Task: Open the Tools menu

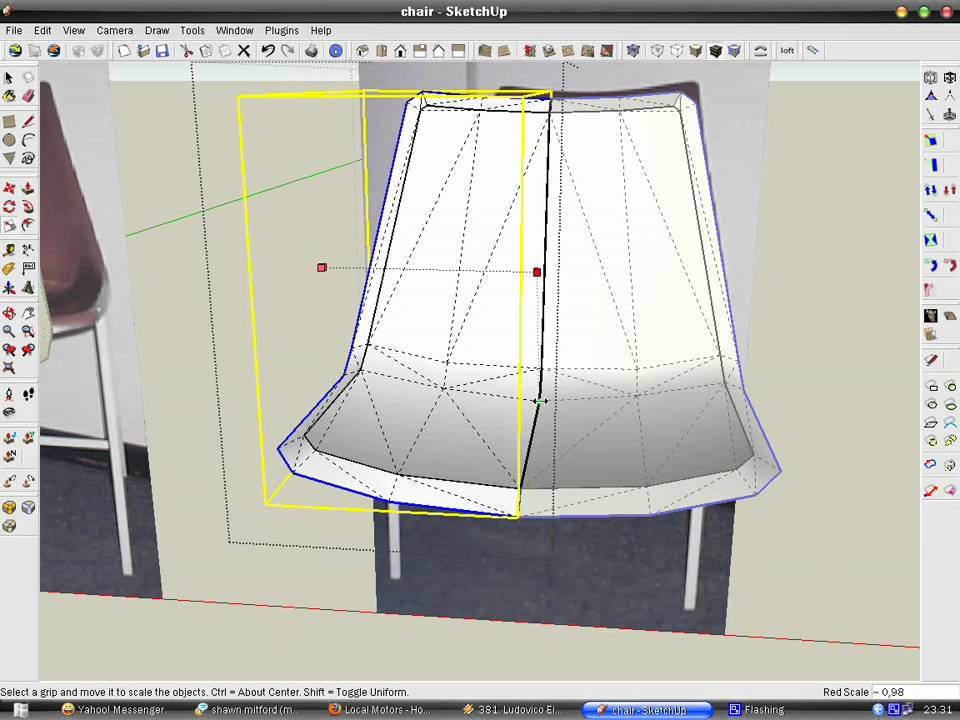Action: tap(192, 30)
